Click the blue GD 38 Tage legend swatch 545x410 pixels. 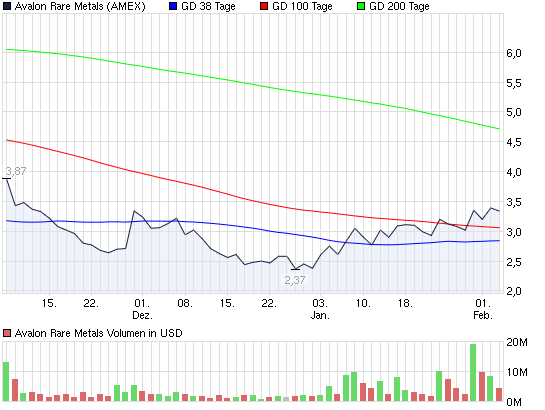click(x=172, y=6)
